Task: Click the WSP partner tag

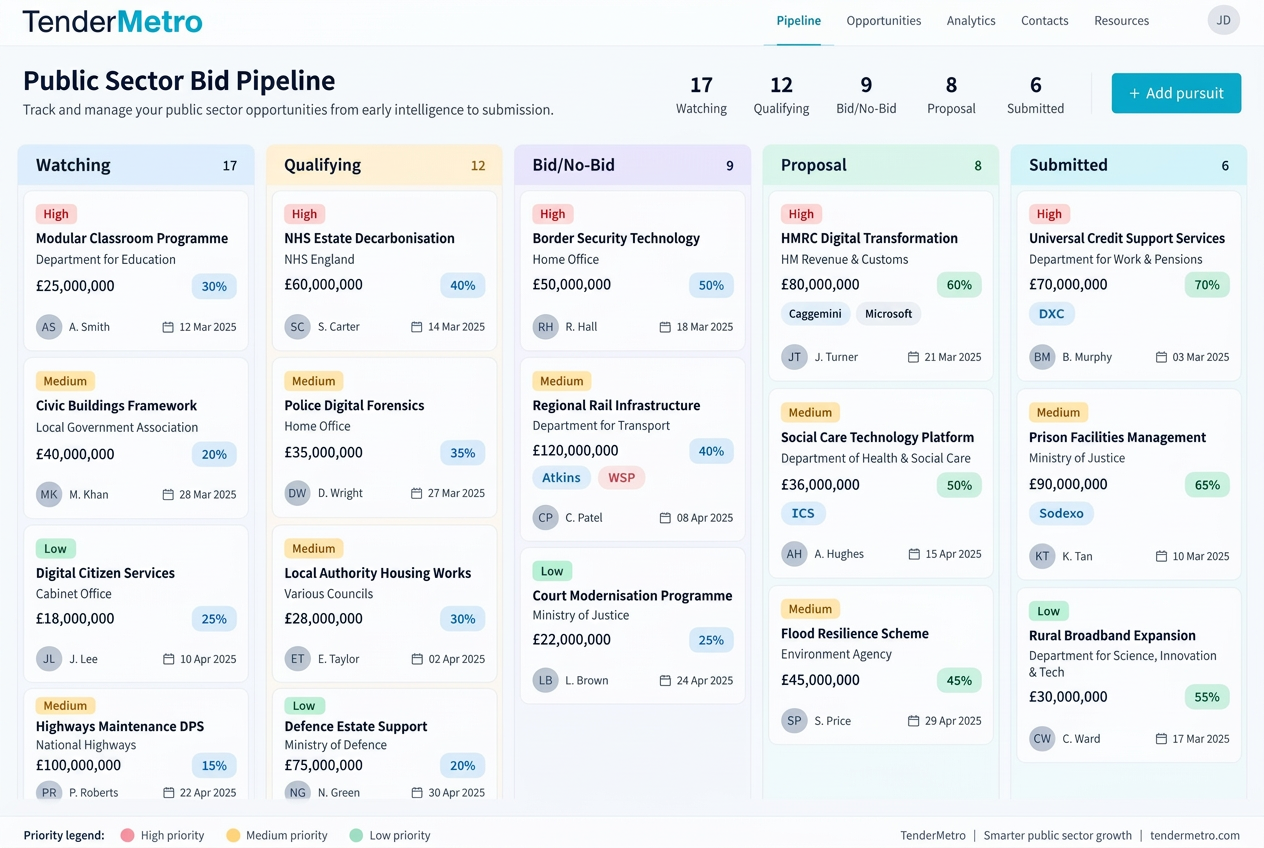Action: pyautogui.click(x=621, y=478)
